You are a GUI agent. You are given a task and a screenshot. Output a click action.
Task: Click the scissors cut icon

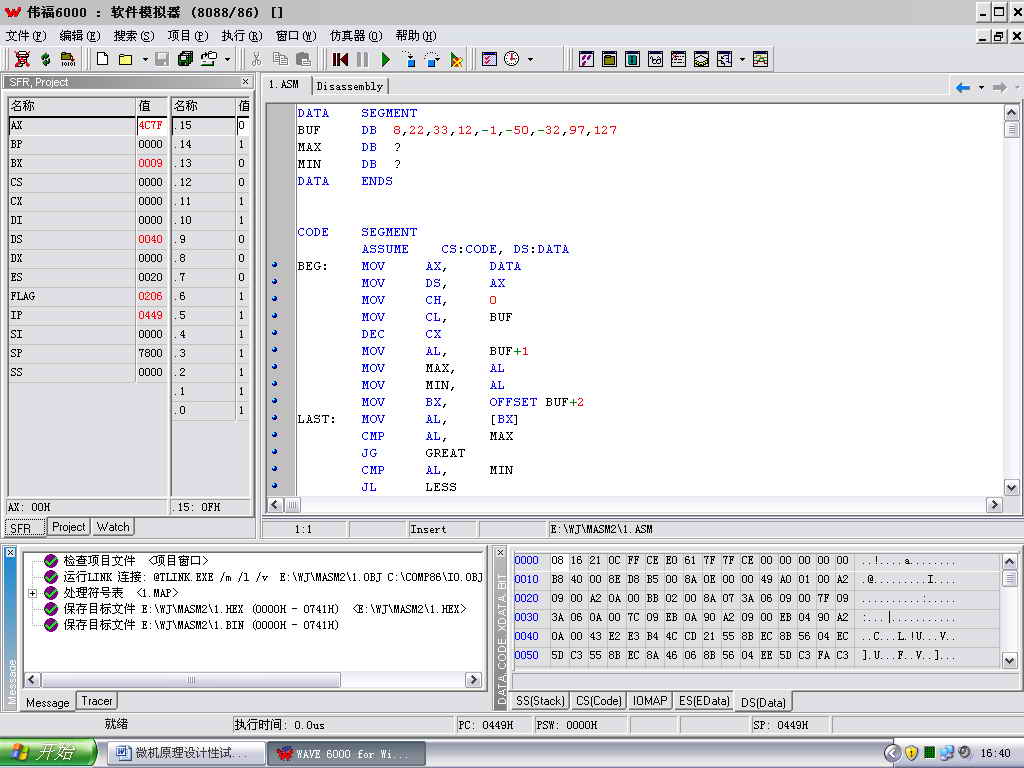(x=257, y=59)
